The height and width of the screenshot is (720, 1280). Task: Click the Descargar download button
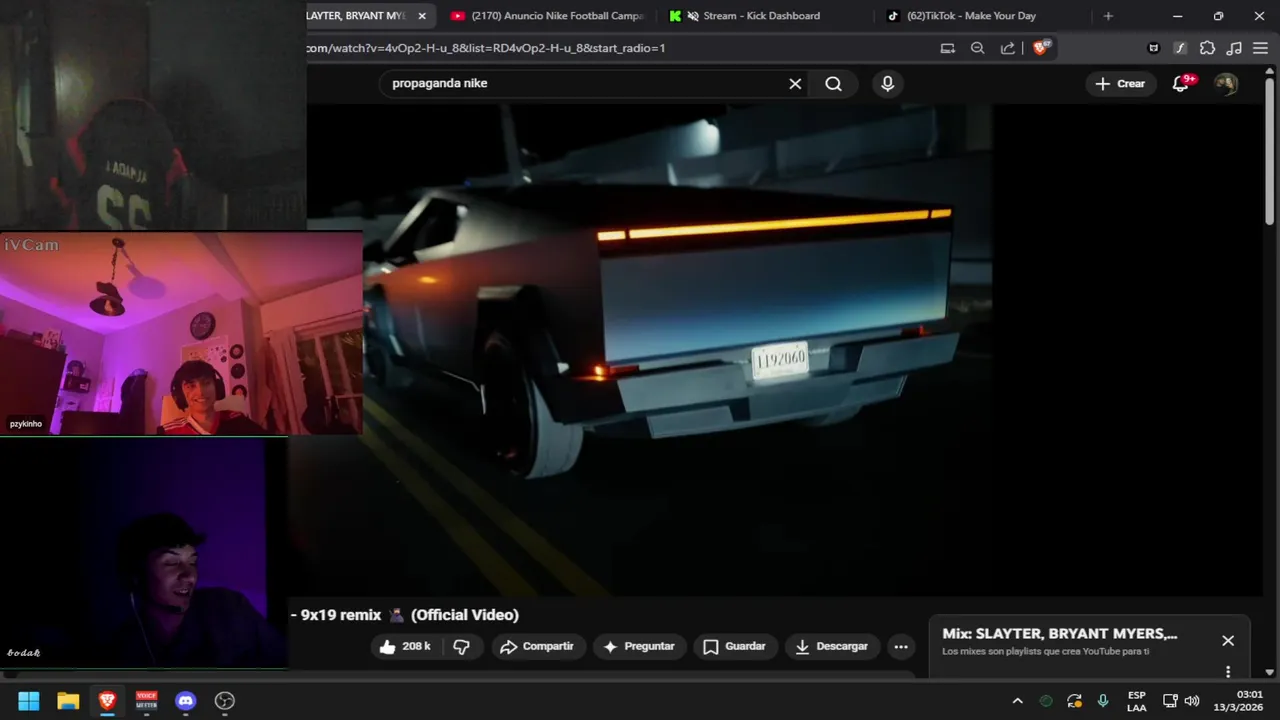tap(832, 647)
